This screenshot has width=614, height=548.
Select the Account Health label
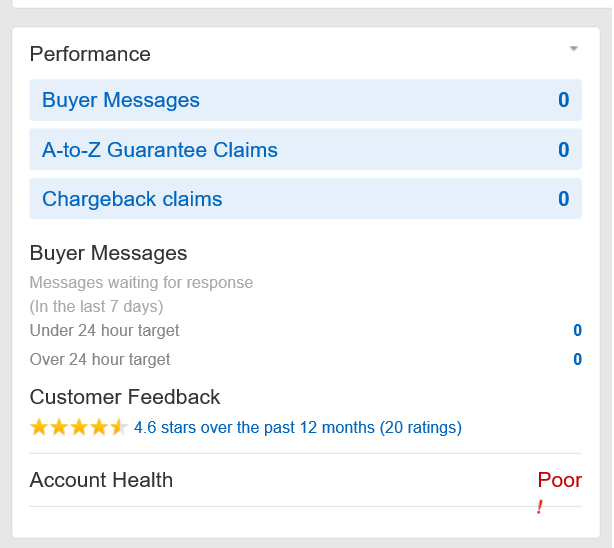[x=101, y=480]
